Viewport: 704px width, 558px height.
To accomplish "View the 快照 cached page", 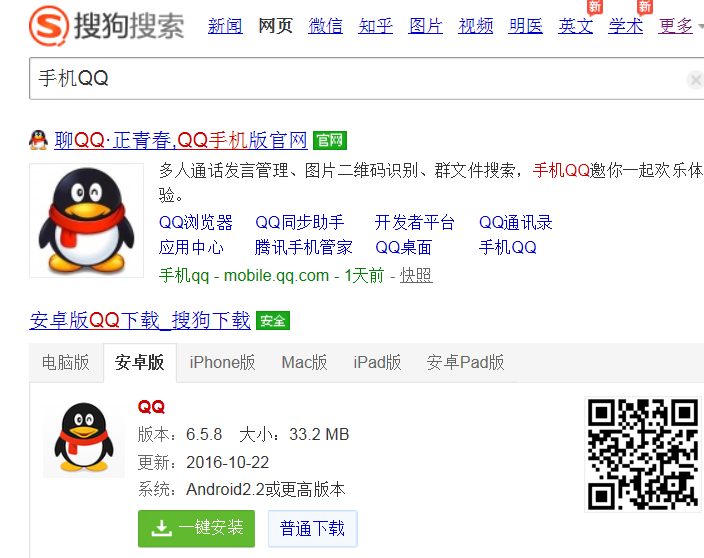I will [x=416, y=275].
